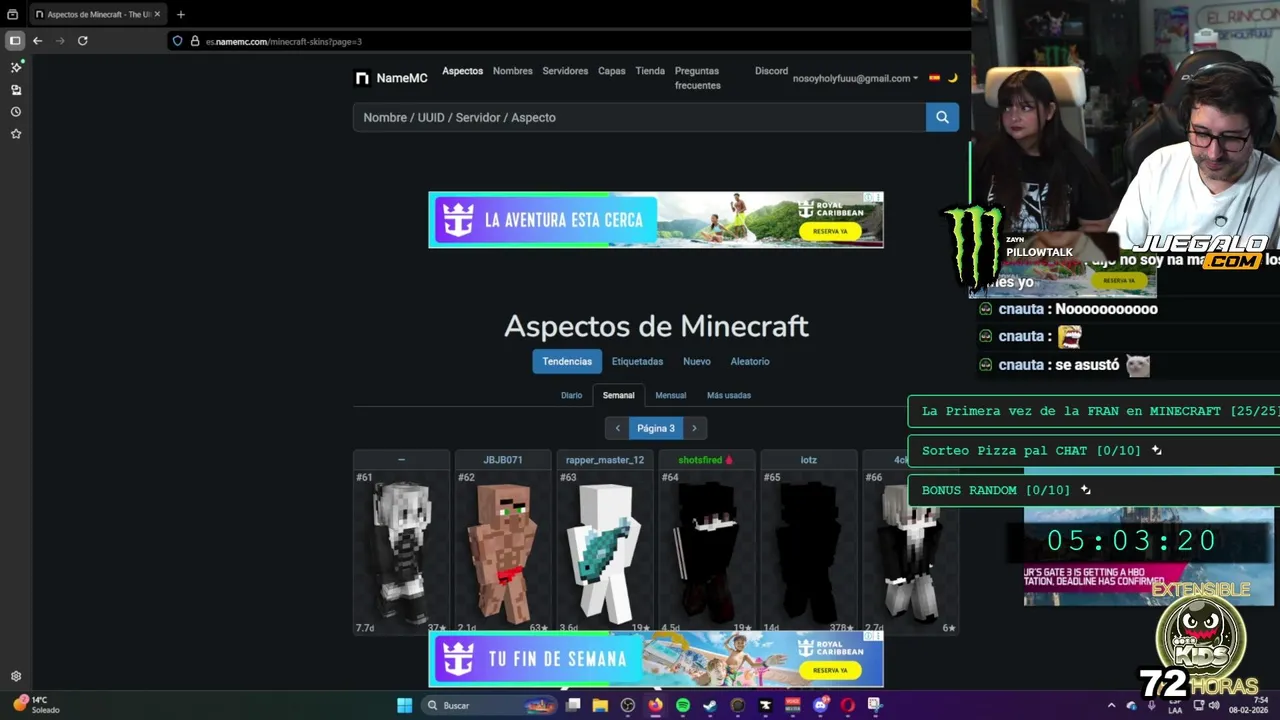Screen dimensions: 1280x720
Task: Expand the nosoyholyfuuu@gmail.com account dropdown
Action: (x=855, y=78)
